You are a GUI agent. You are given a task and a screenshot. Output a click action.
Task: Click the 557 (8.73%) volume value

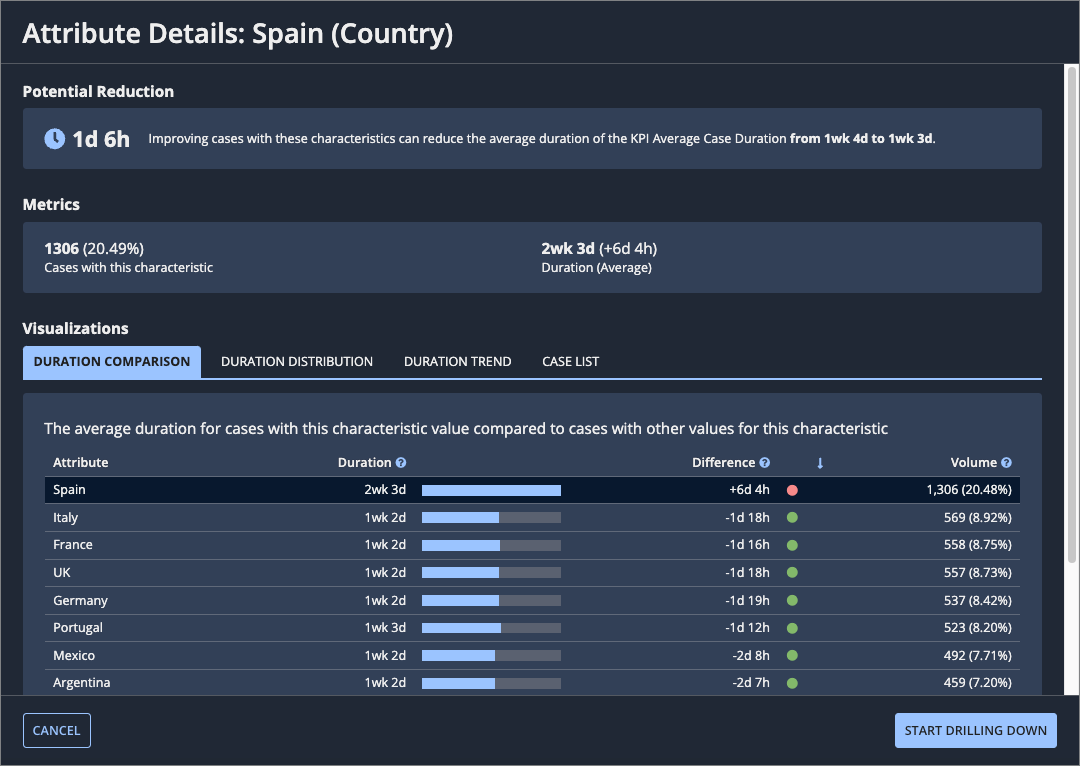click(x=977, y=572)
